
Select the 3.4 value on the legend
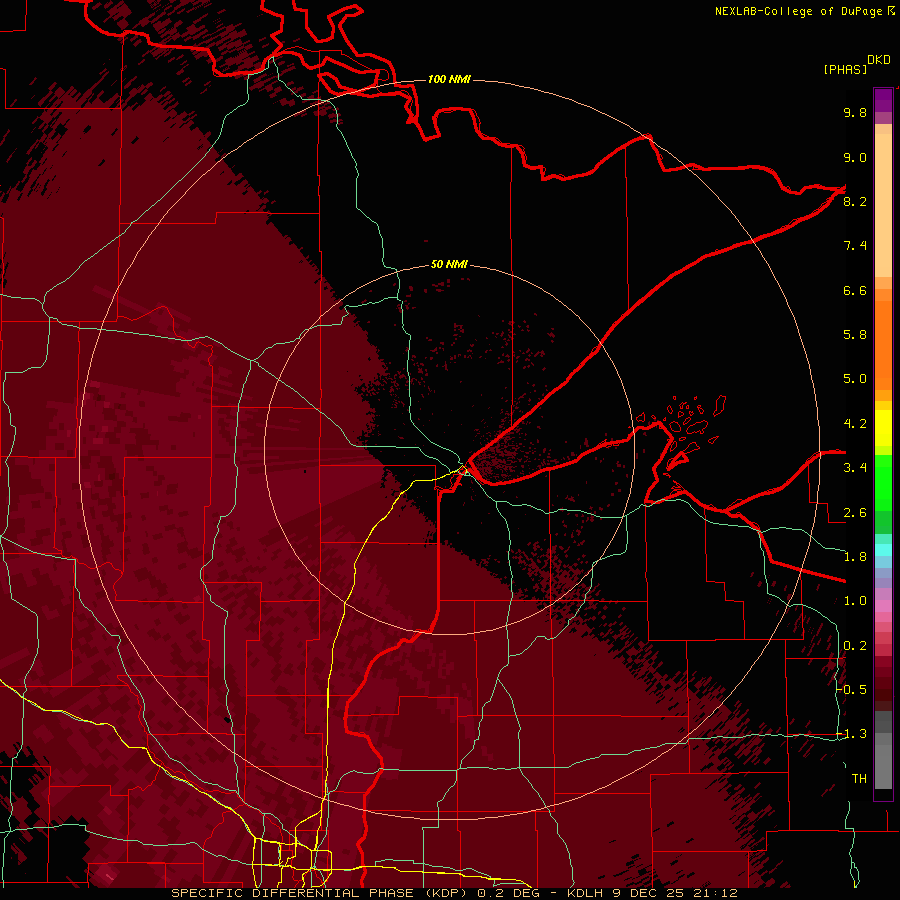click(855, 468)
